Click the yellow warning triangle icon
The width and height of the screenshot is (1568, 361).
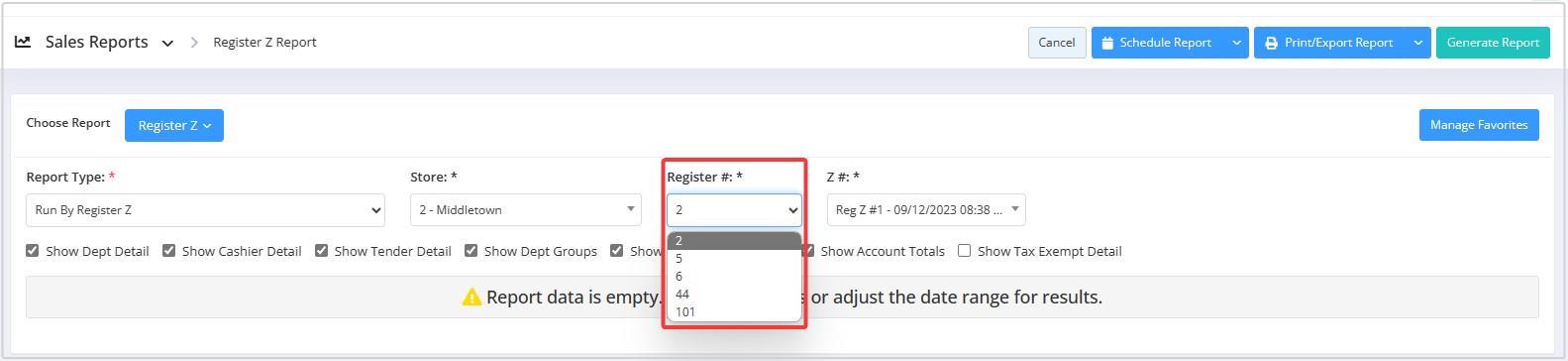point(471,298)
